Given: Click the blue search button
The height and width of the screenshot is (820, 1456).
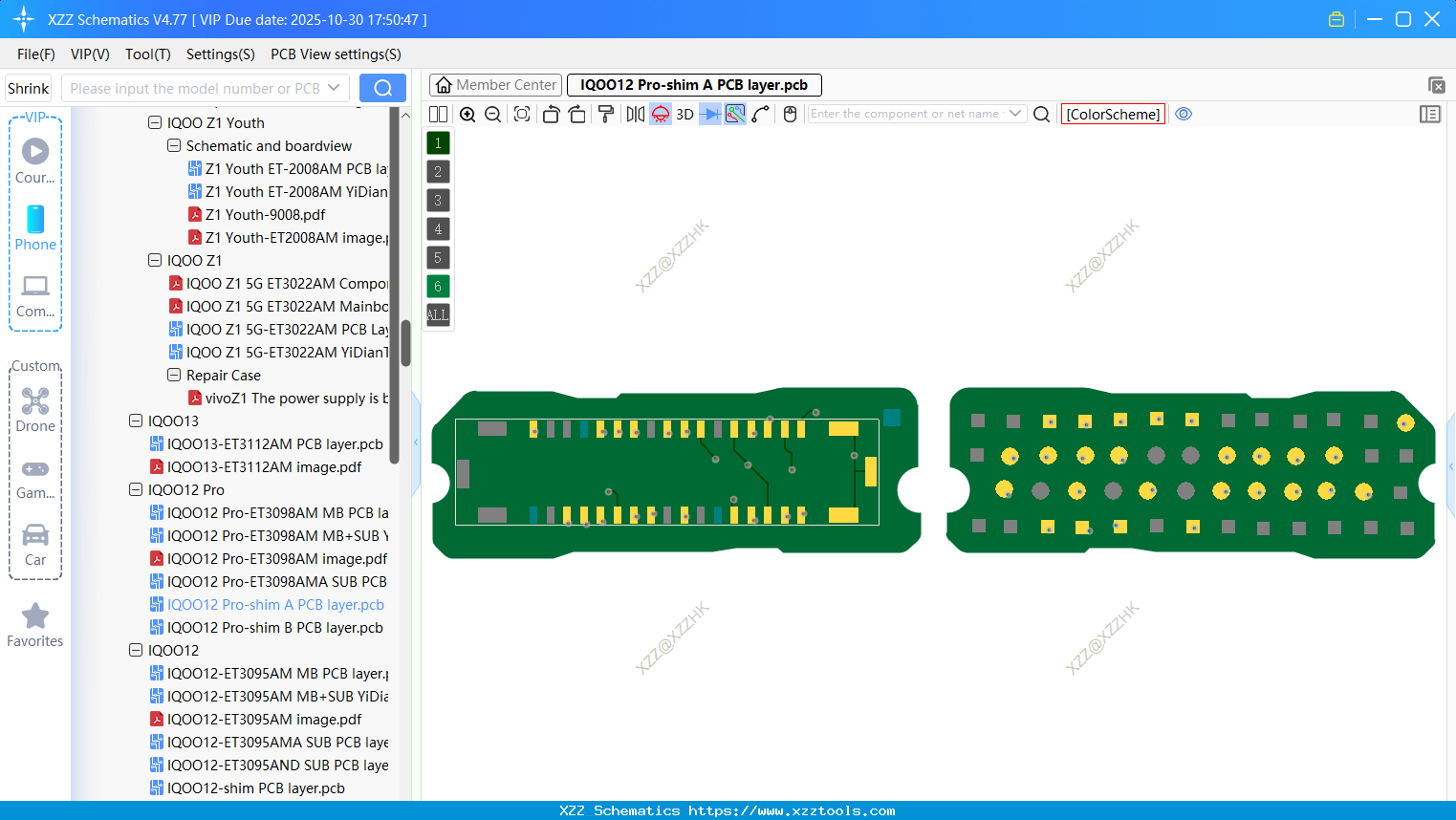Looking at the screenshot, I should tap(382, 88).
